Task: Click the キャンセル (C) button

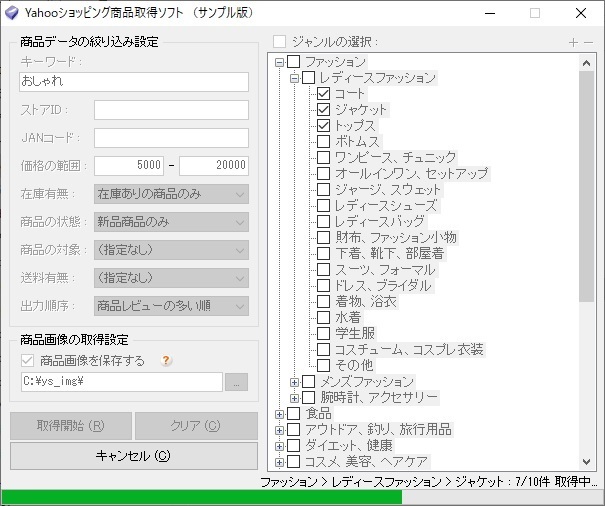Action: point(134,456)
